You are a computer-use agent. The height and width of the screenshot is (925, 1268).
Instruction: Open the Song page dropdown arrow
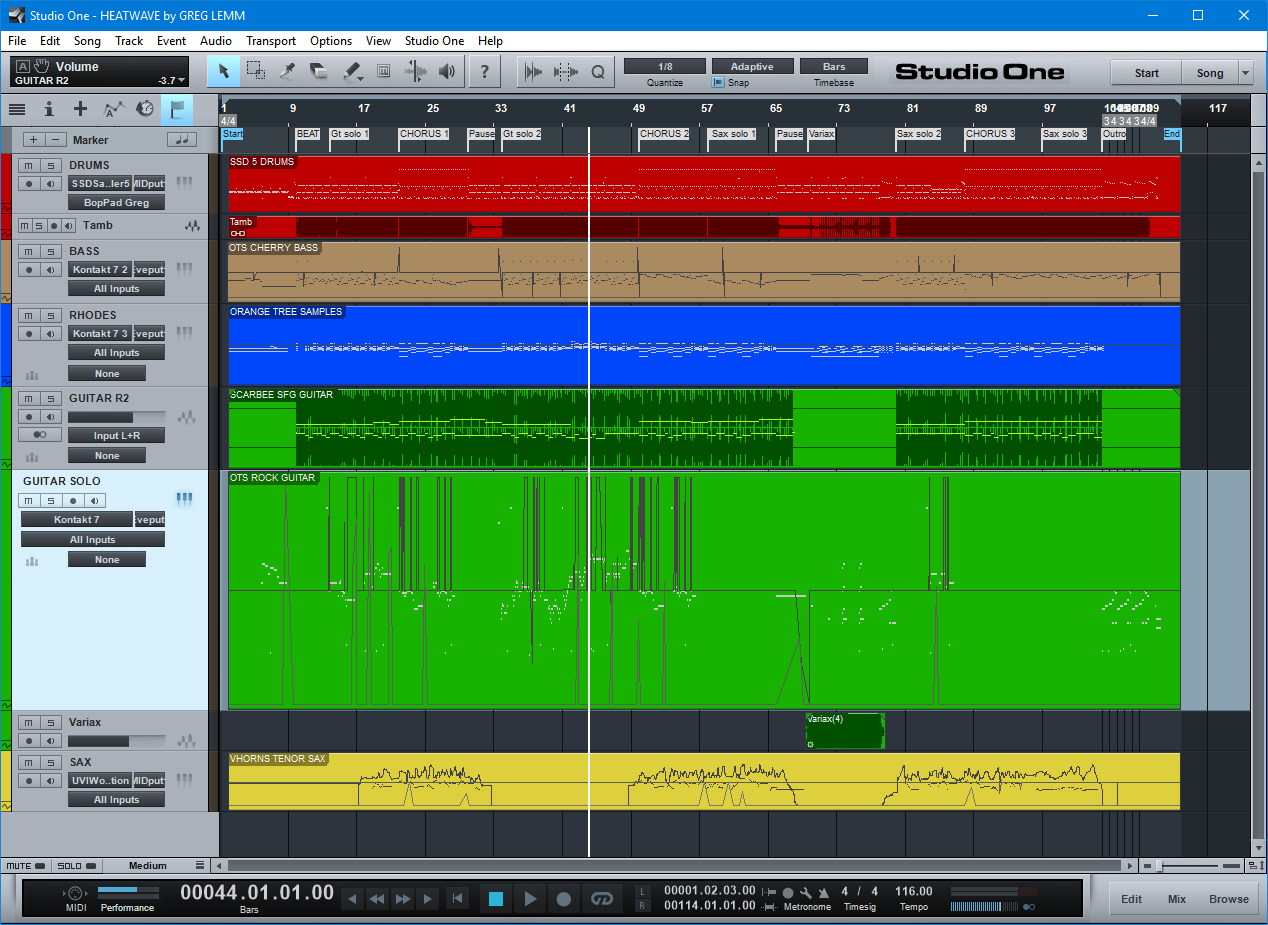pos(1245,73)
